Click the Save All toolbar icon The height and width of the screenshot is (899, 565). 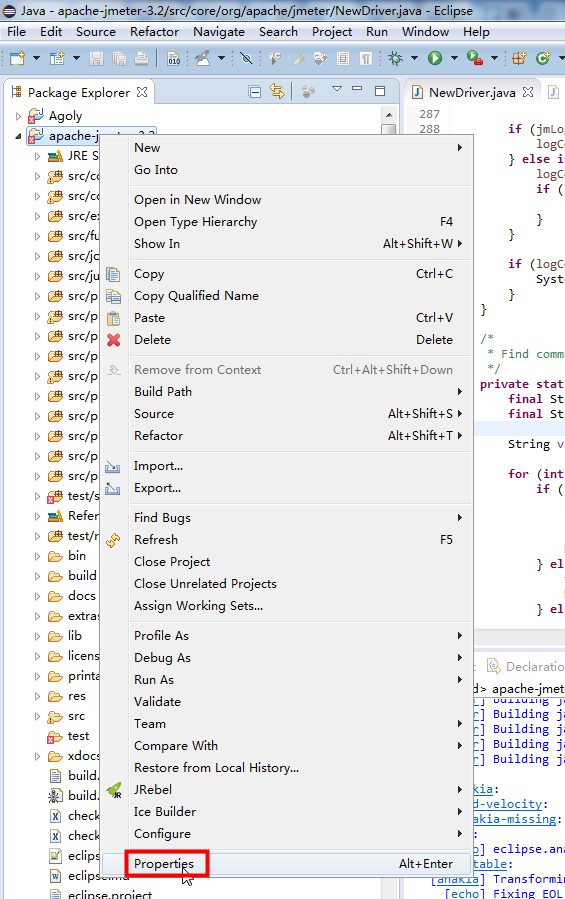tap(119, 58)
